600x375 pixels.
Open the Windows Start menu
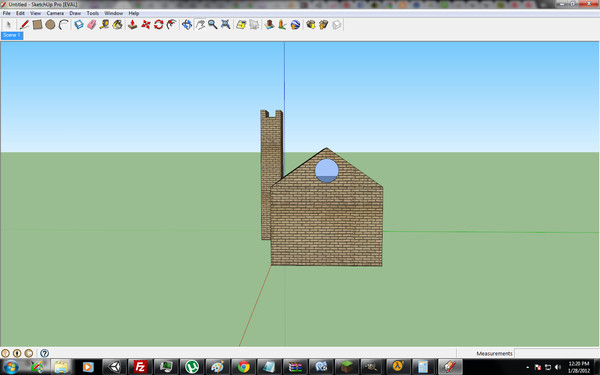(x=11, y=367)
